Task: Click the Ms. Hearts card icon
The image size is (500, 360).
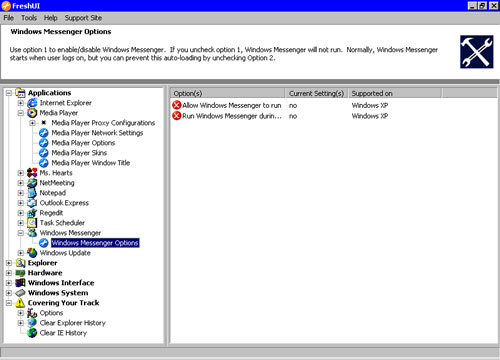Action: click(x=32, y=173)
